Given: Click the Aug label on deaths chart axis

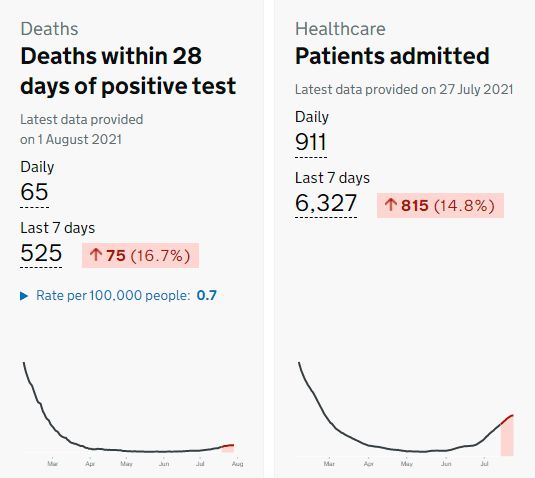Looking at the screenshot, I should tap(237, 464).
